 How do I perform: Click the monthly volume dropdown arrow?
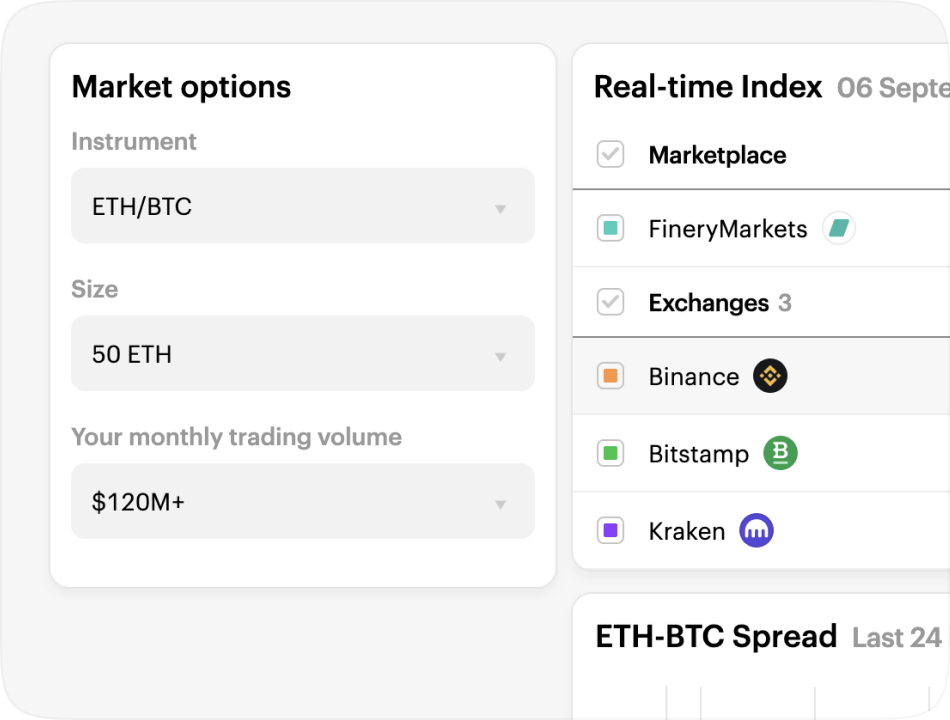pos(500,504)
